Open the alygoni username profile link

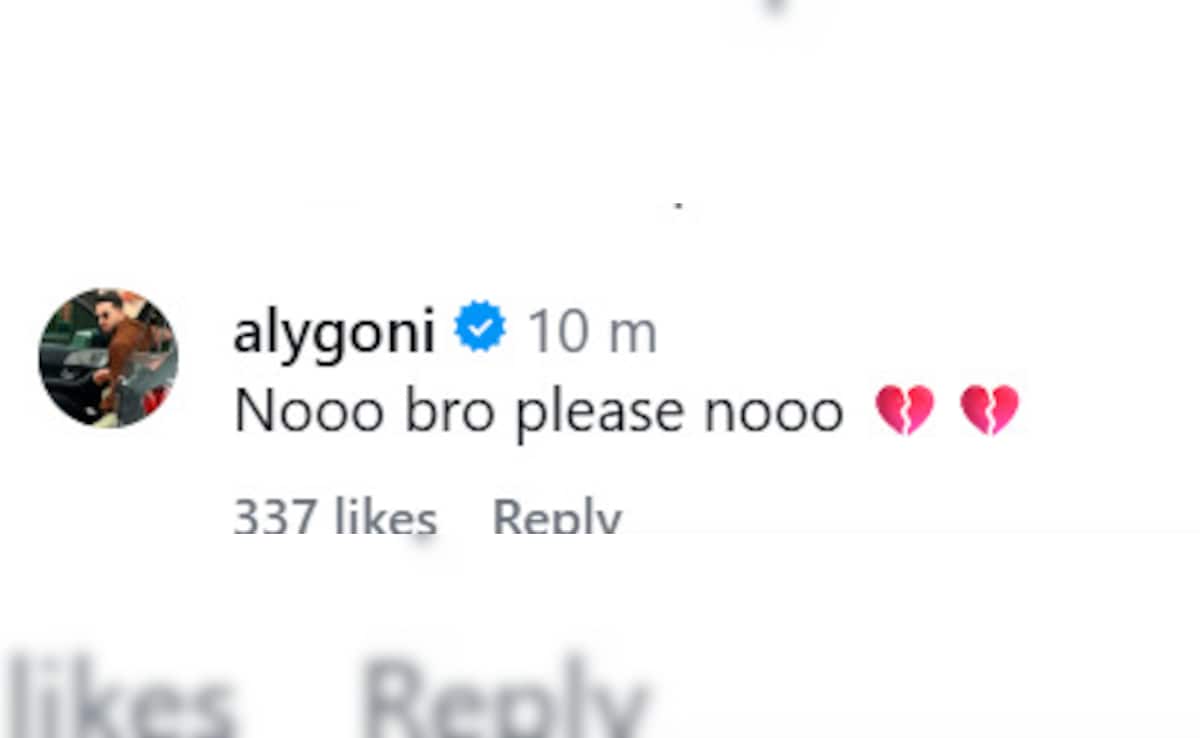click(334, 332)
